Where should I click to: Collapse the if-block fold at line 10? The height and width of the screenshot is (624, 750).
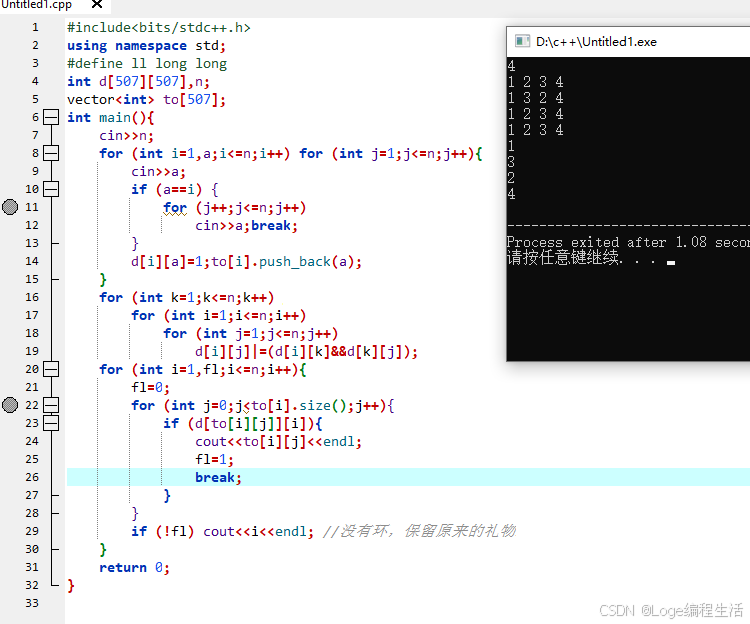pos(51,189)
